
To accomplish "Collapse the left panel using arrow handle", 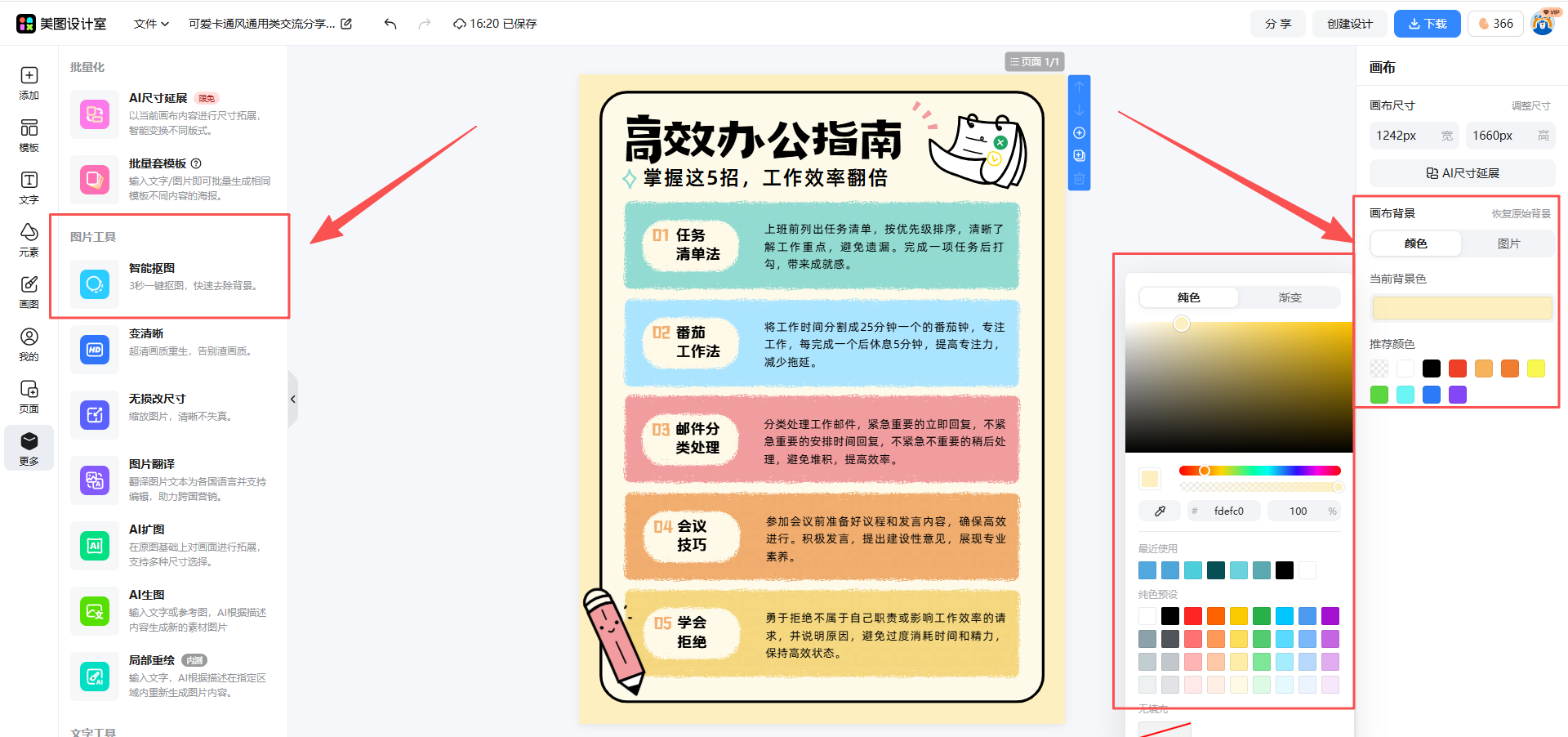I will 292,400.
